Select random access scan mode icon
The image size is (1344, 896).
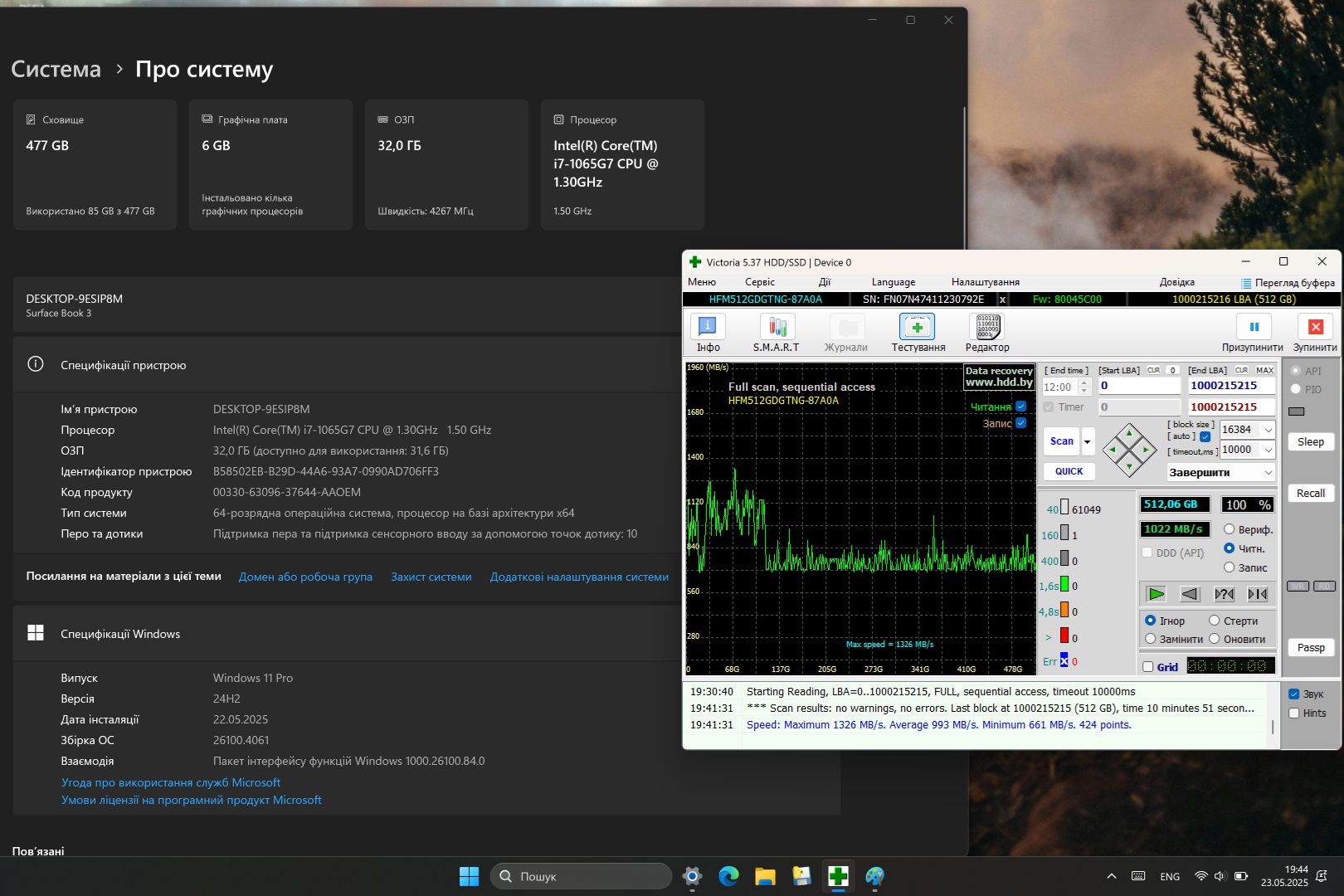pyautogui.click(x=1224, y=593)
